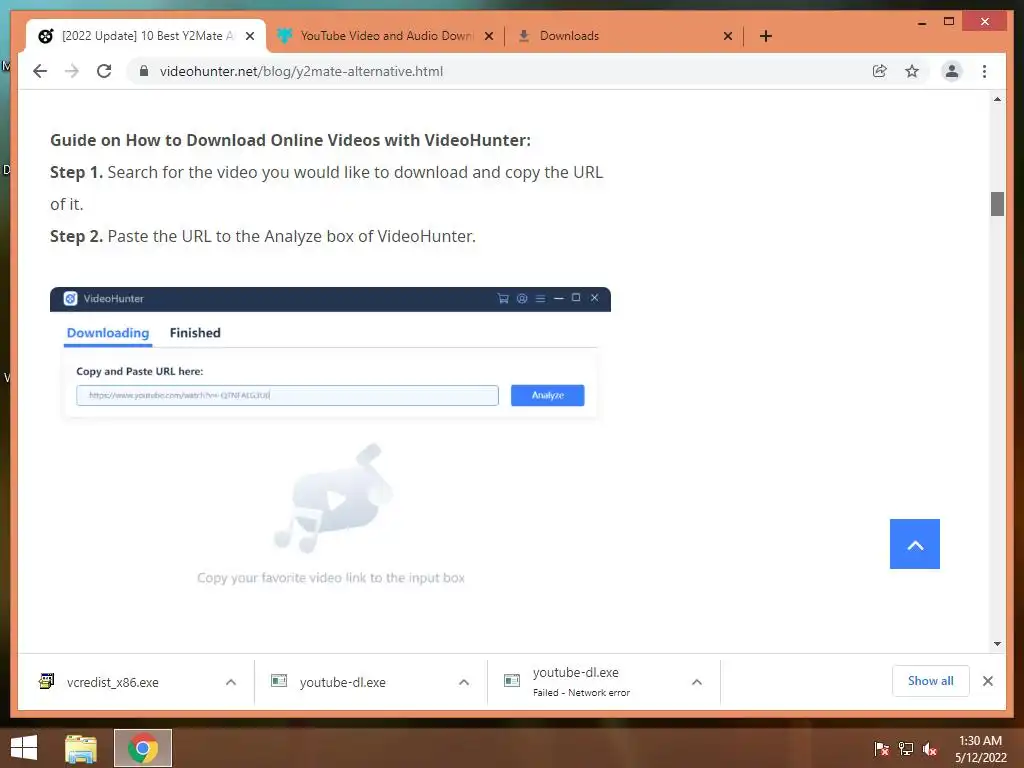
Task: Open the clock showing 1:30 AM
Action: pos(981,749)
